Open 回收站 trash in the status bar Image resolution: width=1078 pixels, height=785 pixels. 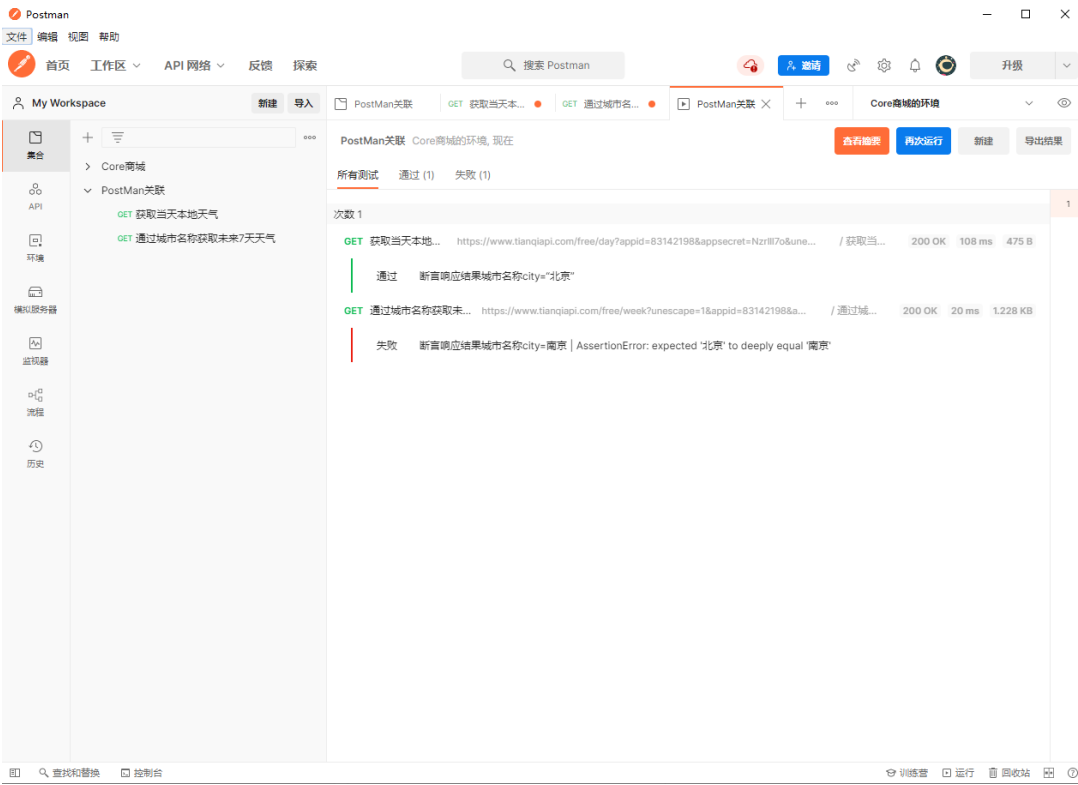click(1009, 773)
